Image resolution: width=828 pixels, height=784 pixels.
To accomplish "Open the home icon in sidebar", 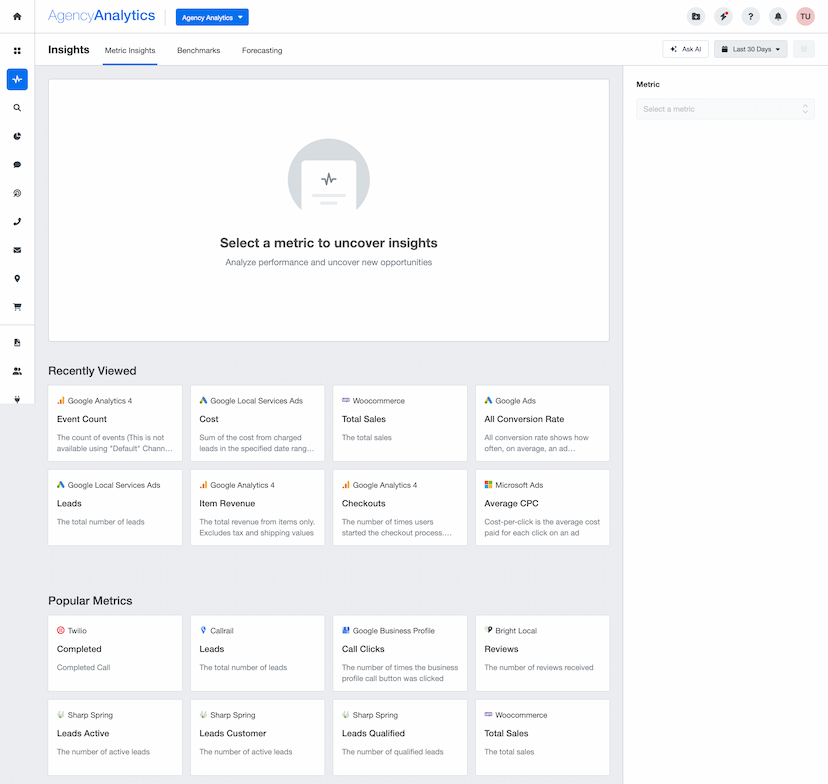I will tap(17, 16).
